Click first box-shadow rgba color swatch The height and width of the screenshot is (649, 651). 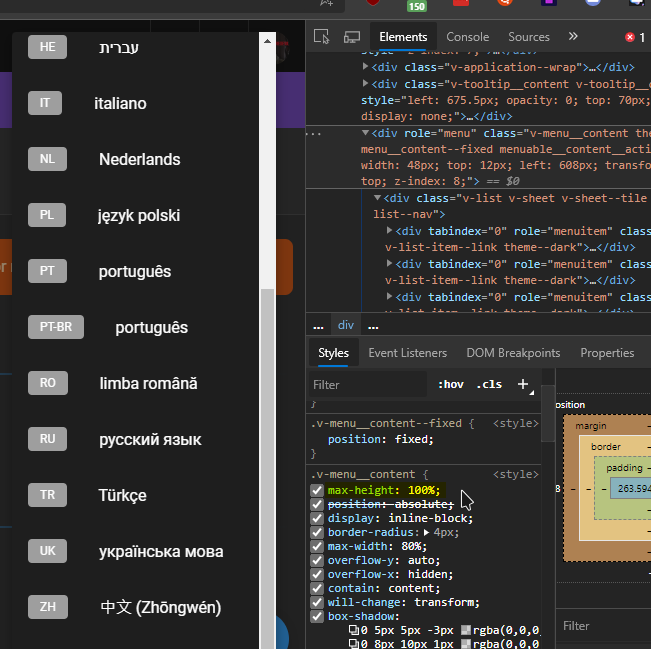tap(466, 631)
